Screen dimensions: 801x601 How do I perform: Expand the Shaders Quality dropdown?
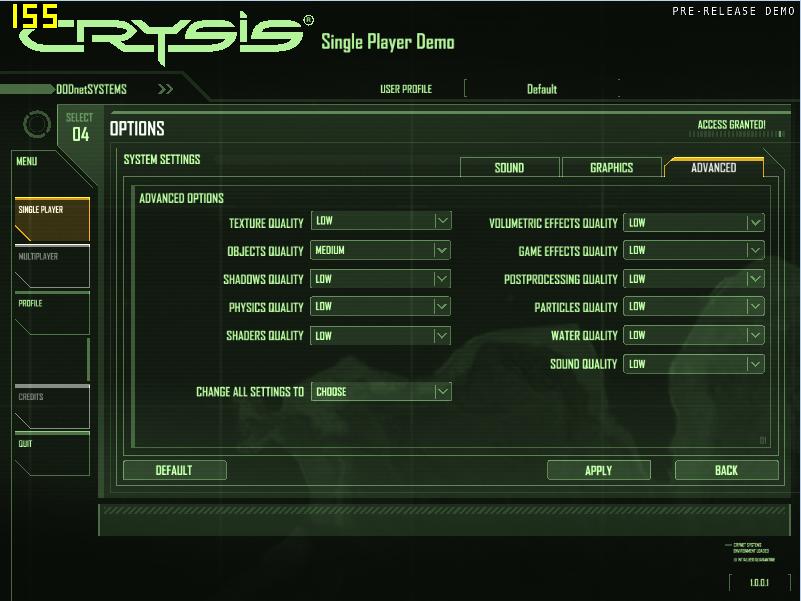pos(381,335)
